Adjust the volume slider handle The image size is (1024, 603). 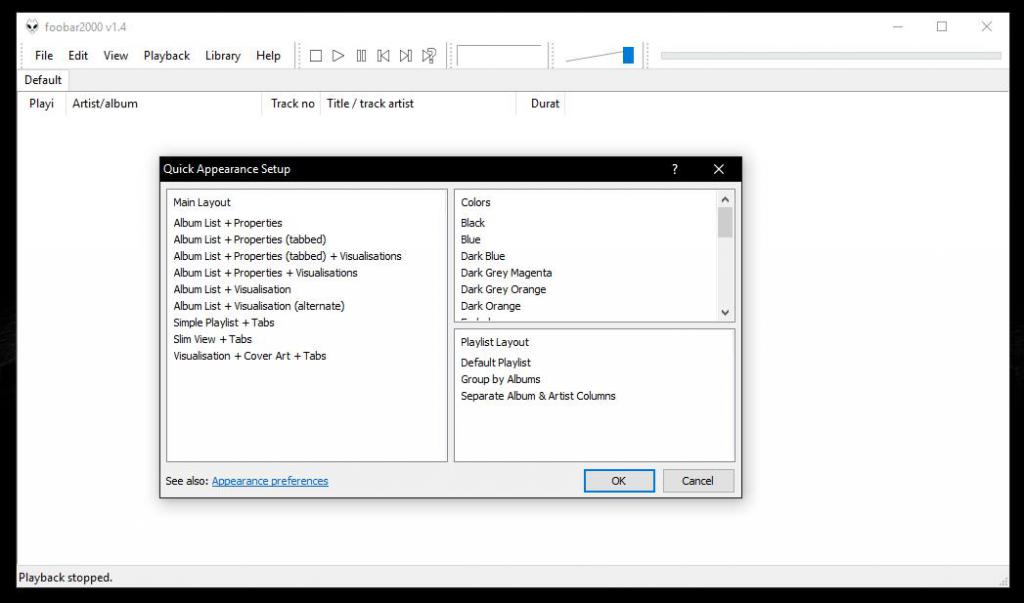point(628,56)
